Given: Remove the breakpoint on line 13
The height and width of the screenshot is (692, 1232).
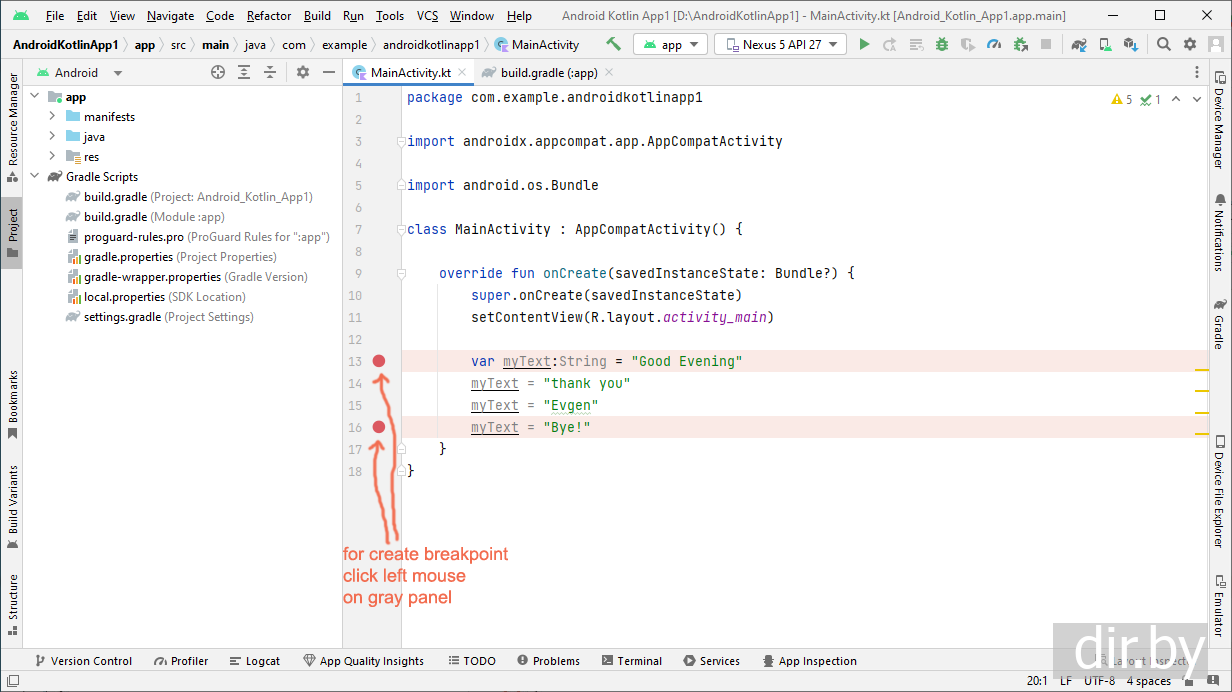Looking at the screenshot, I should [379, 361].
